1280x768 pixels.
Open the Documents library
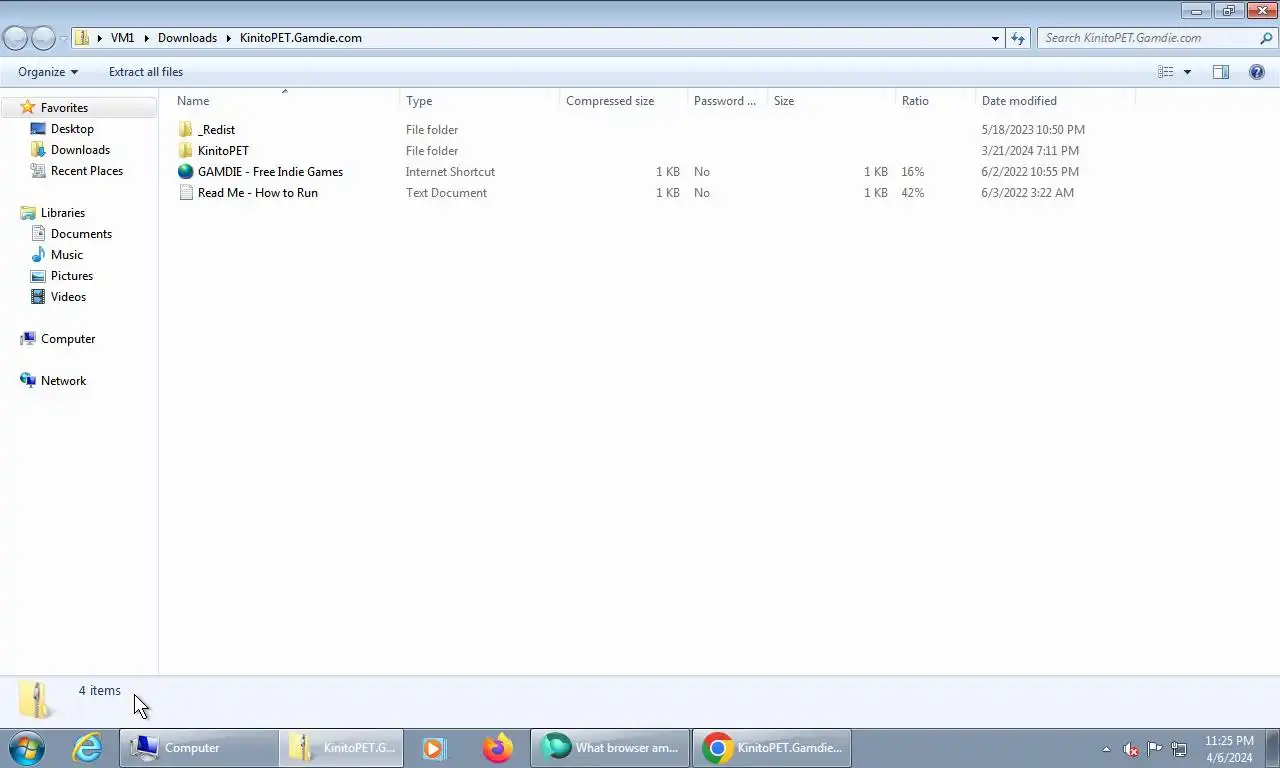81,234
